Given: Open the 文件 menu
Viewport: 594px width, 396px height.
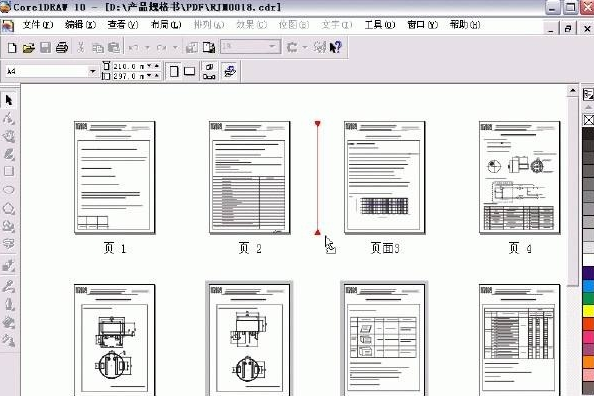Looking at the screenshot, I should point(38,25).
